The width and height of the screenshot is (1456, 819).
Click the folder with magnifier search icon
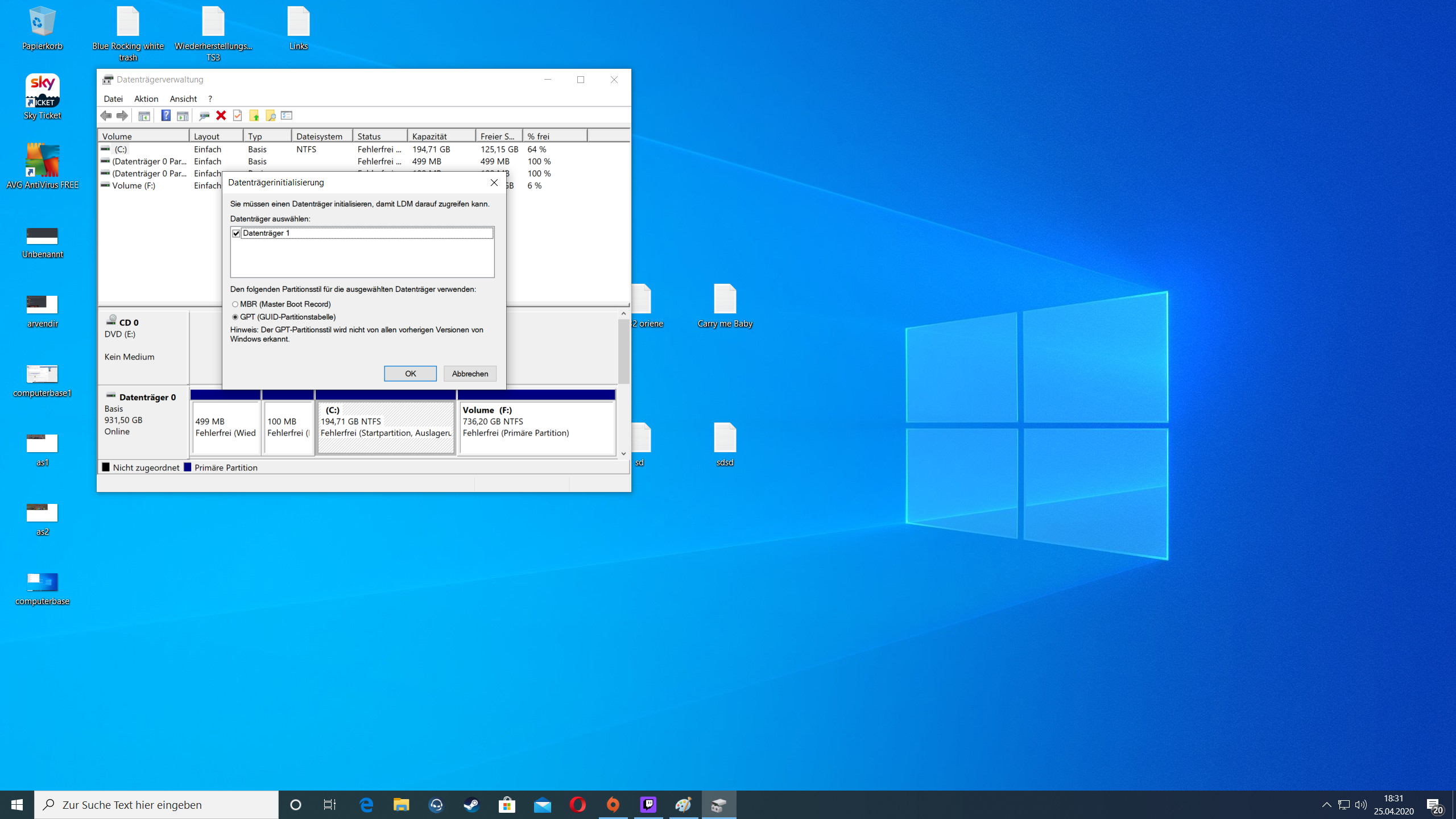coord(271,115)
